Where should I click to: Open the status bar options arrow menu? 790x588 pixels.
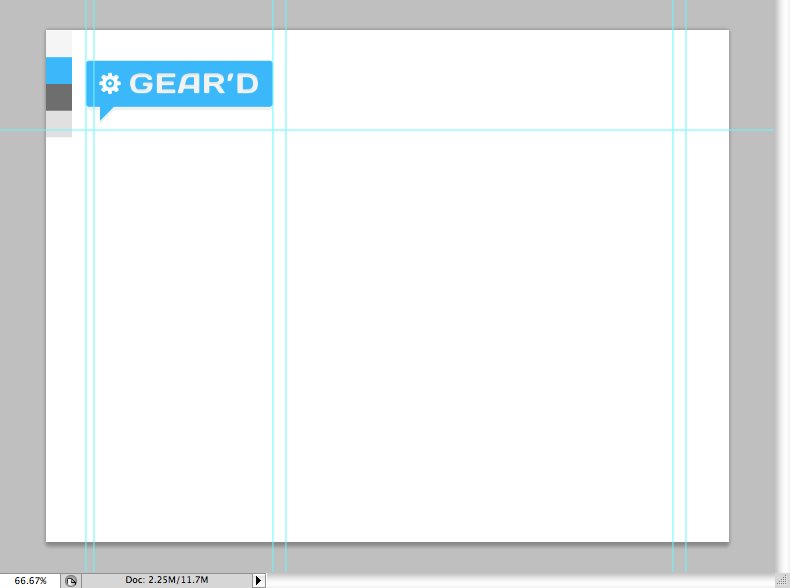click(x=258, y=580)
